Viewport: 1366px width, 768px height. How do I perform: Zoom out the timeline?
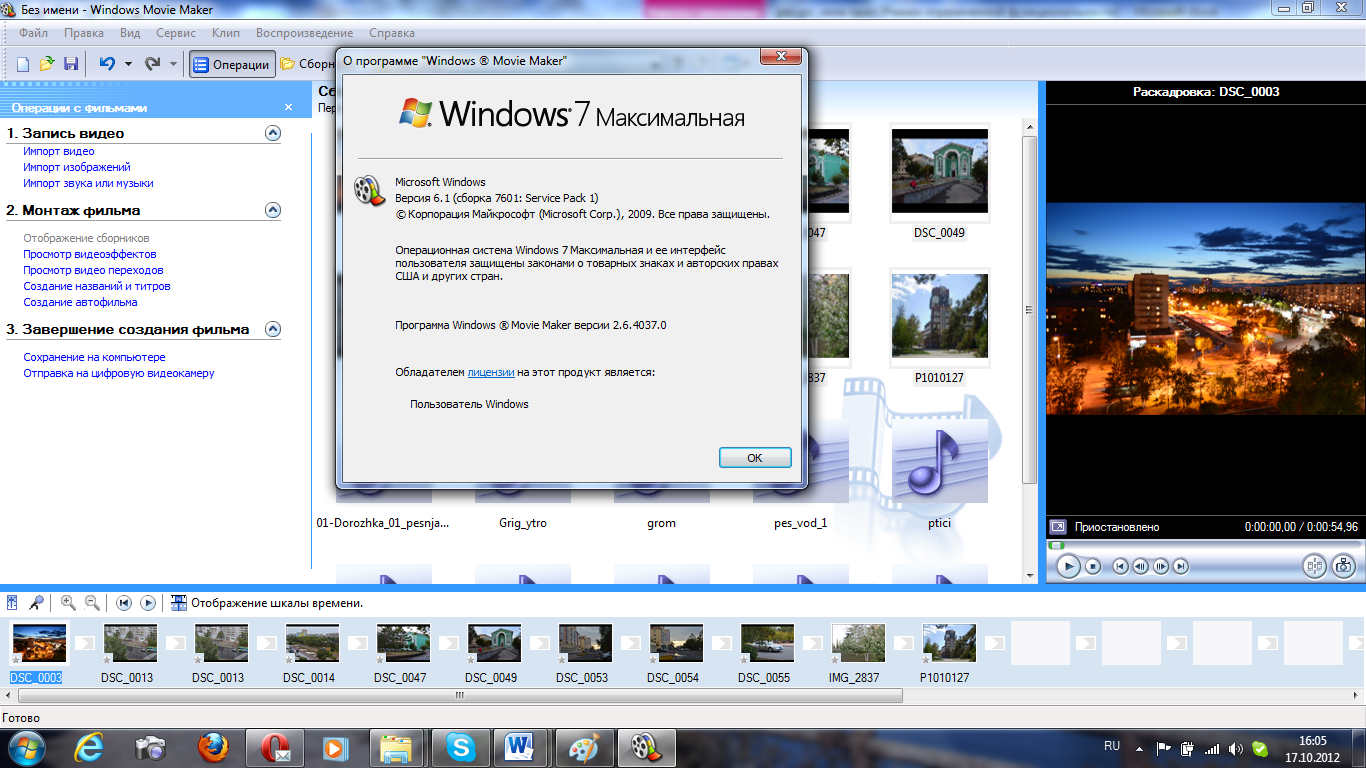(92, 603)
